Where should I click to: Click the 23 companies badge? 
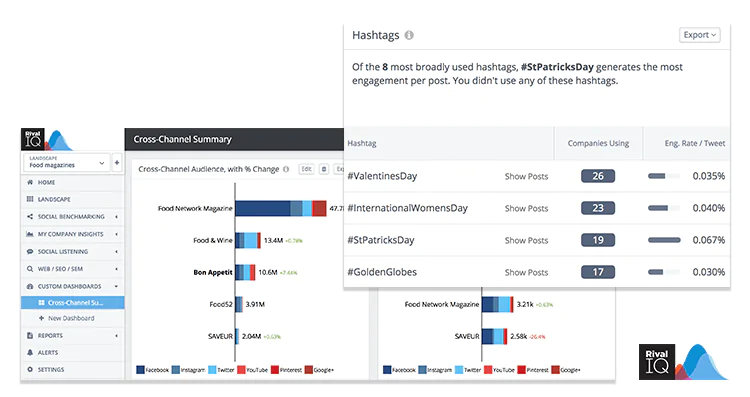click(x=598, y=208)
